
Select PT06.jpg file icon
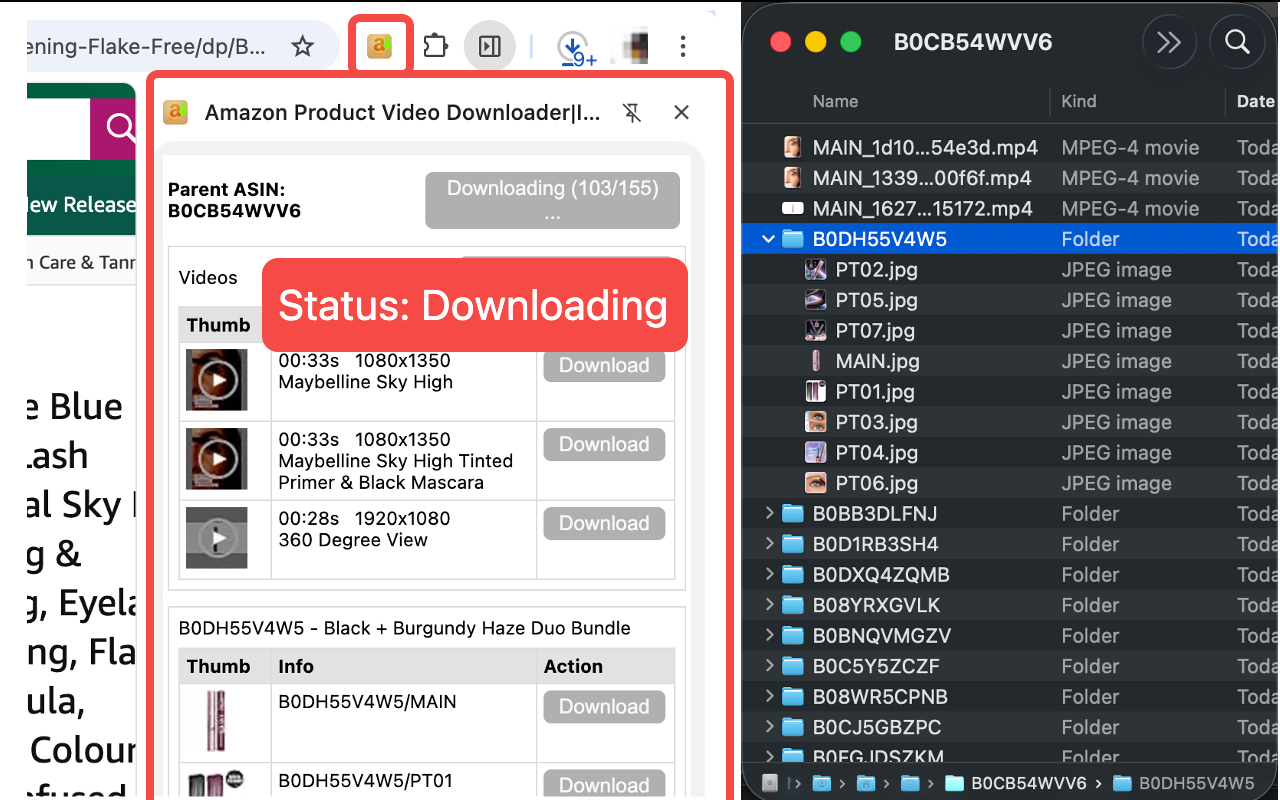point(816,483)
